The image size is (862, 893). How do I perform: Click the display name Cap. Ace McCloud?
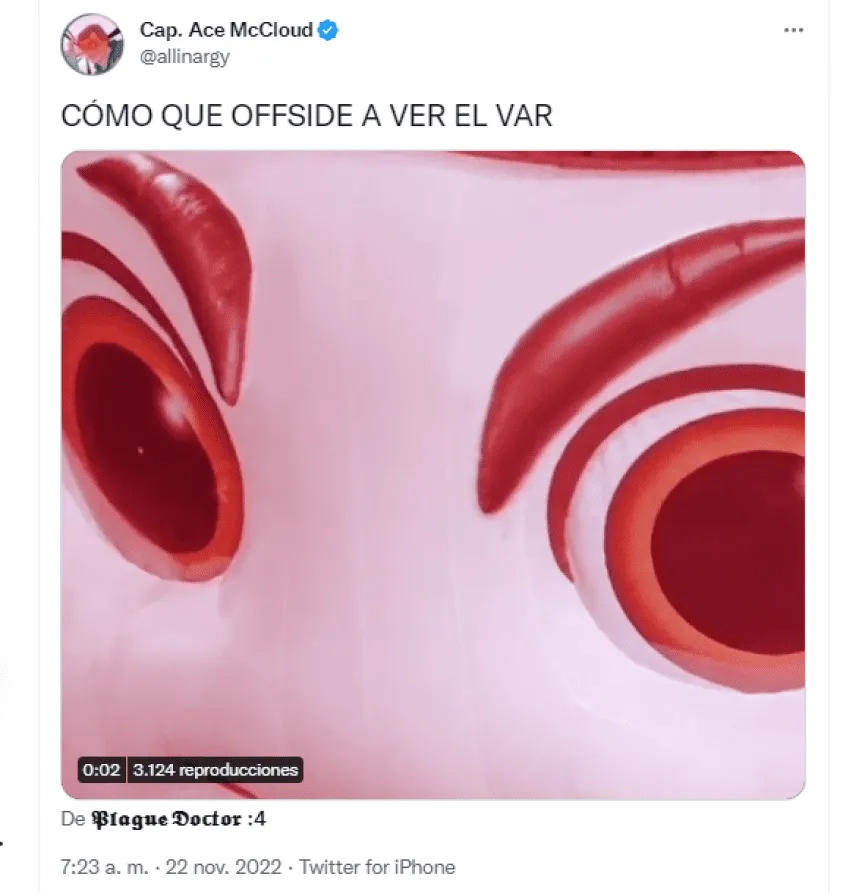click(226, 30)
